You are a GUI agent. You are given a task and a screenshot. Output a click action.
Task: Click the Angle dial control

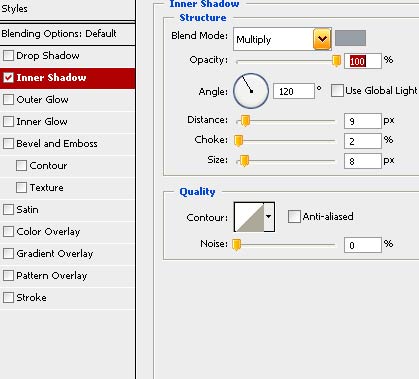[251, 91]
